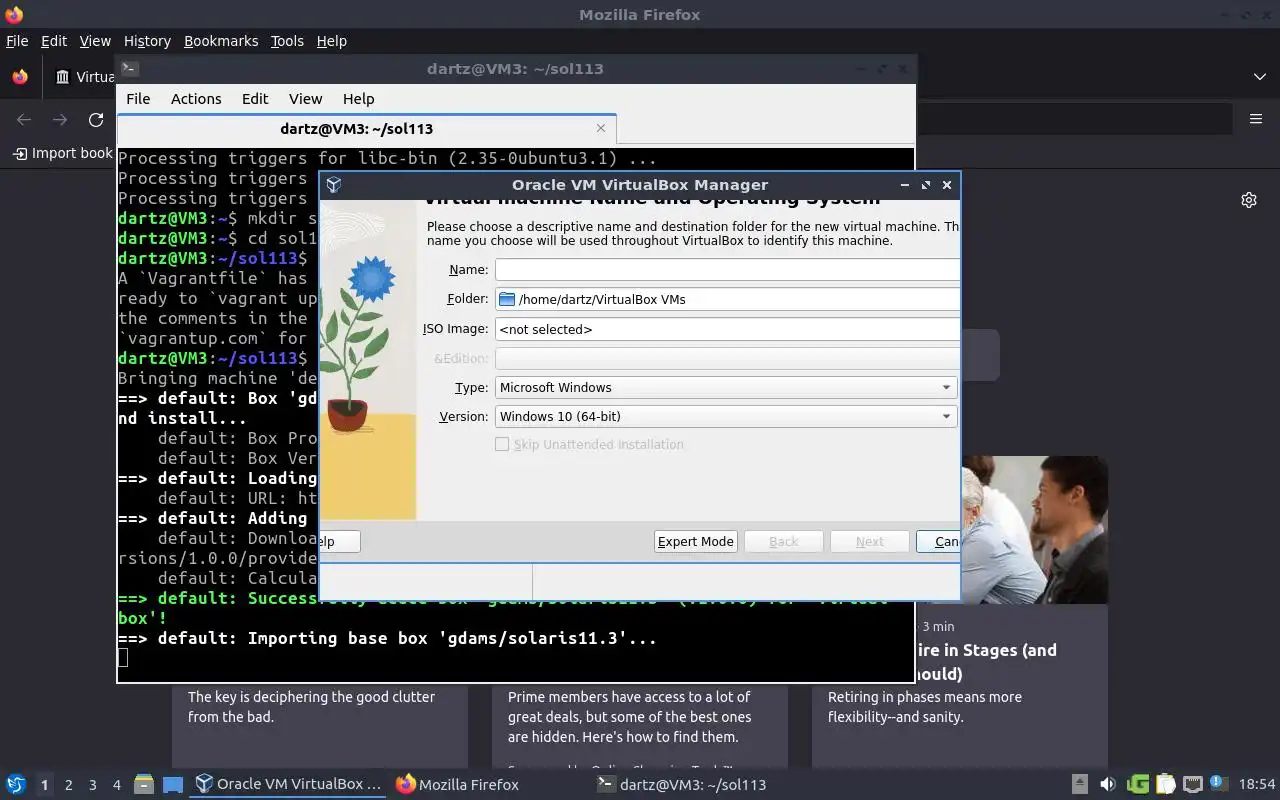Switch to Mozilla Firefox taskbar entry

pos(458,784)
